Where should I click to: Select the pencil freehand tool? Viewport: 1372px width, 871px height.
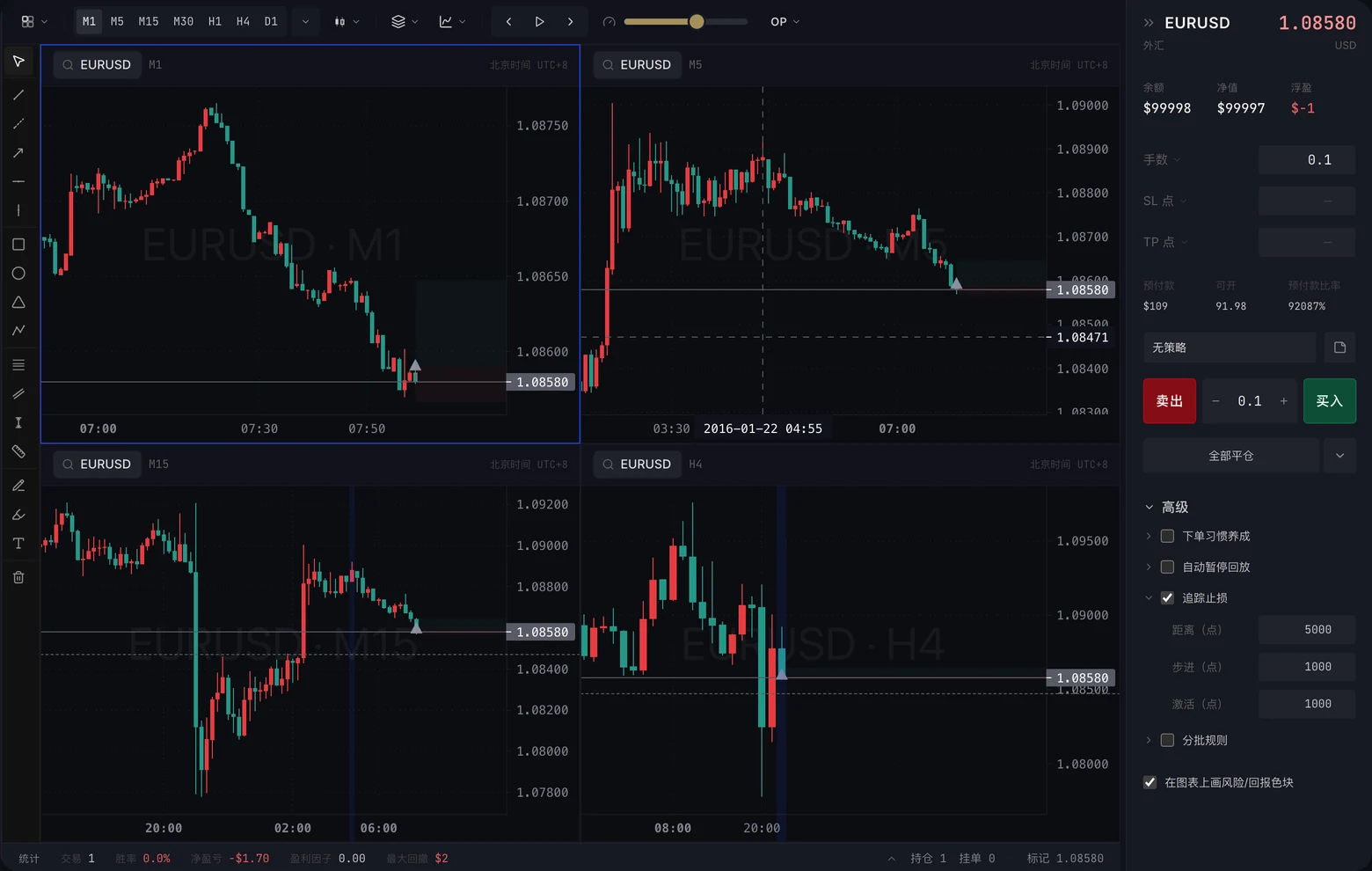(18, 486)
